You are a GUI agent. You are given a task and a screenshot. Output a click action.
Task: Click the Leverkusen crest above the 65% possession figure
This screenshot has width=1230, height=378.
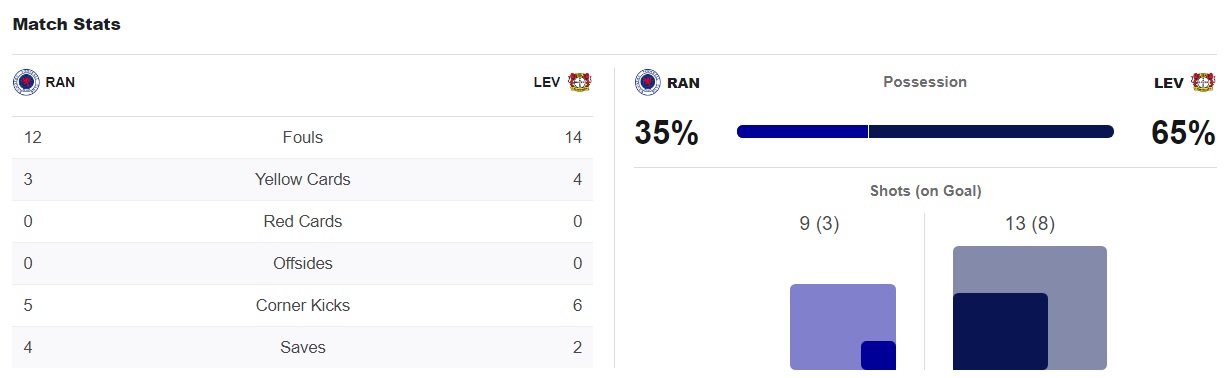[x=1203, y=82]
